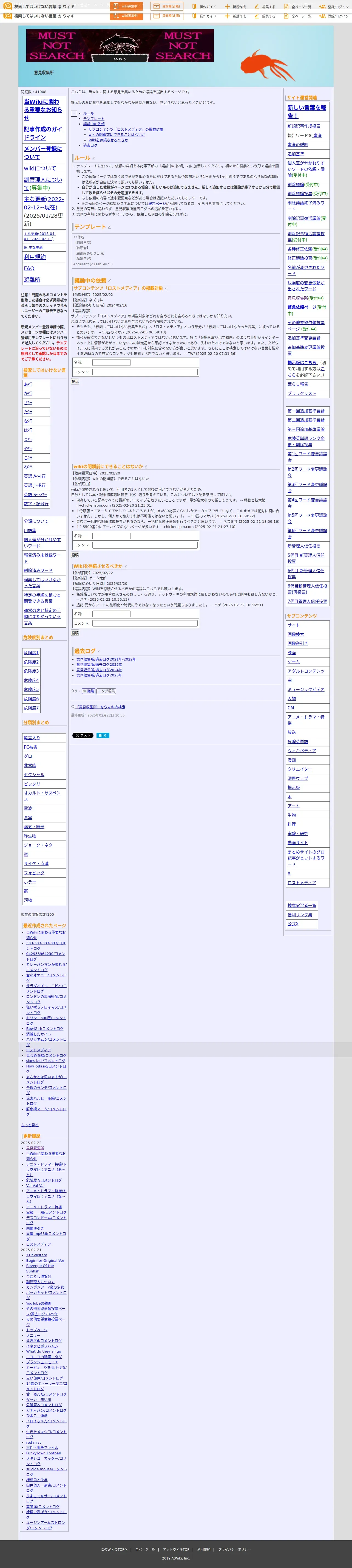Click the + タグ編集 button

point(106,691)
